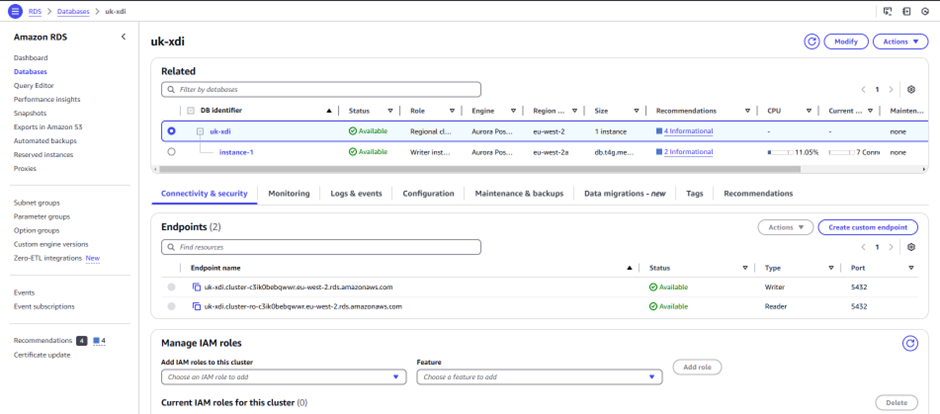This screenshot has height=414, width=940.
Task: Sort by DB identifier column
Action: point(329,111)
